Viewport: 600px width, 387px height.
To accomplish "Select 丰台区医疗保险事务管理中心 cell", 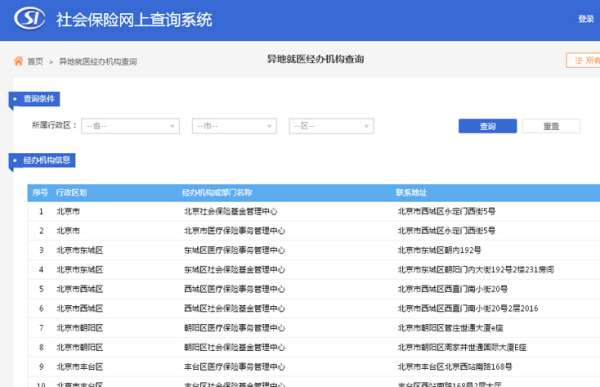I will point(234,367).
